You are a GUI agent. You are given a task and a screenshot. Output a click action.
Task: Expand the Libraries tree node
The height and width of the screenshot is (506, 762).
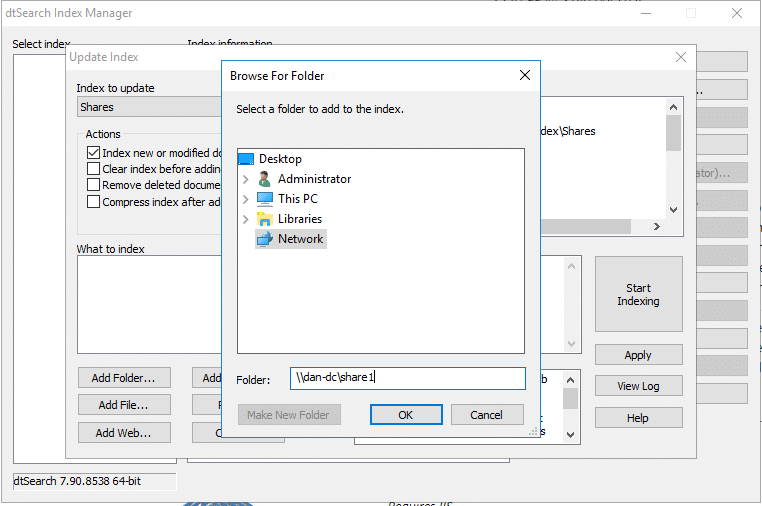tap(246, 219)
